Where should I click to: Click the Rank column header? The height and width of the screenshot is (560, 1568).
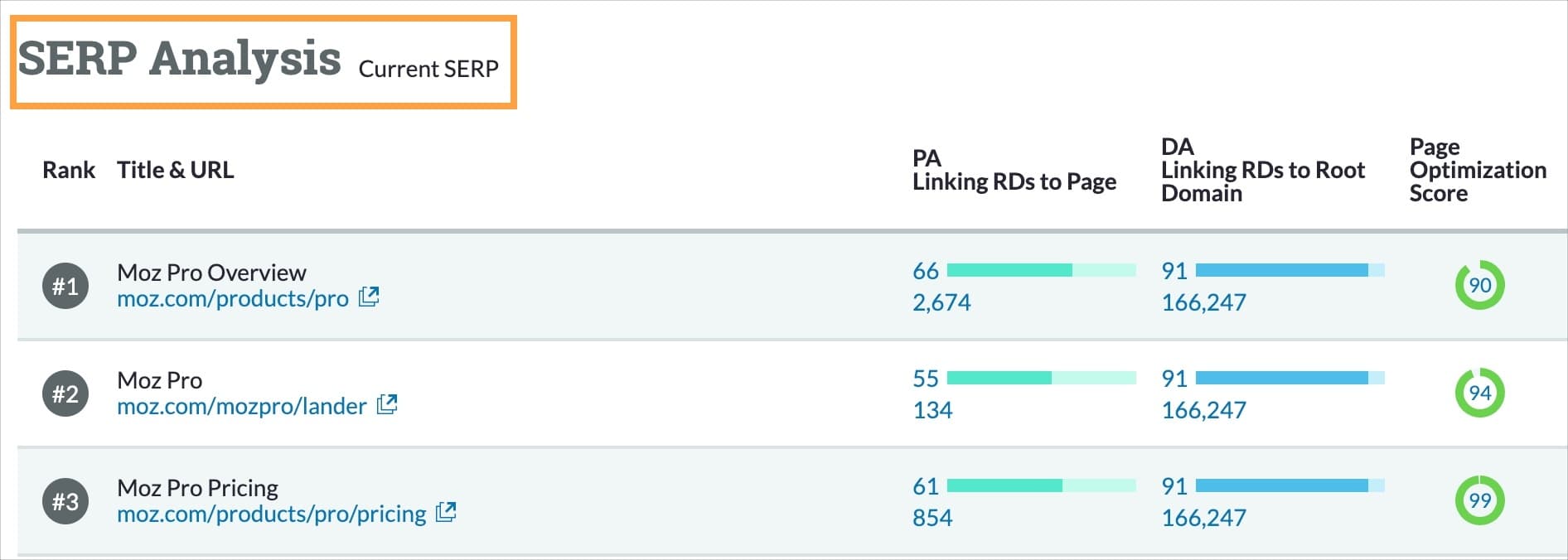(x=68, y=170)
